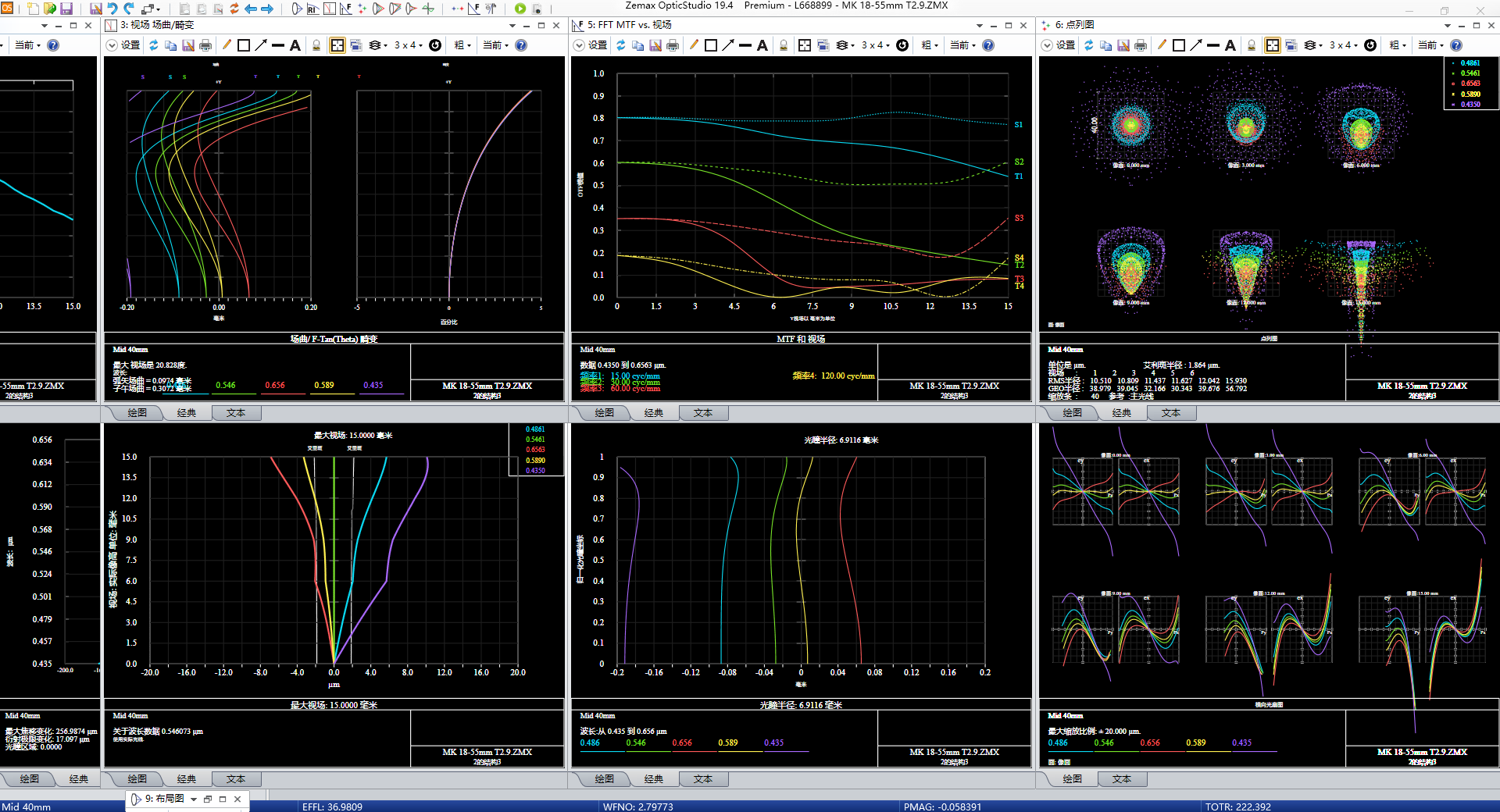Click the Save As icon in main toolbar

95,9
